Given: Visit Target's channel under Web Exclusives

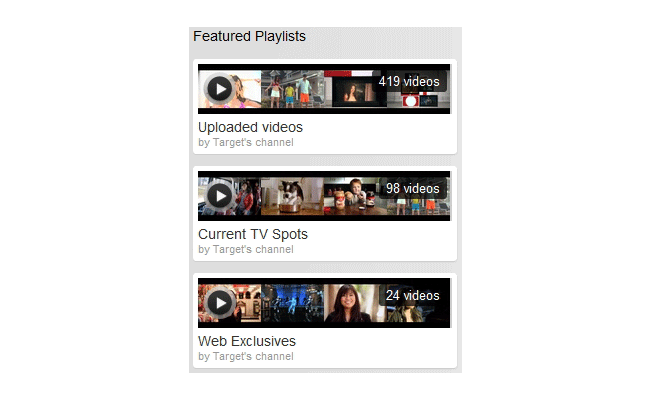Looking at the screenshot, I should pyautogui.click(x=253, y=356).
